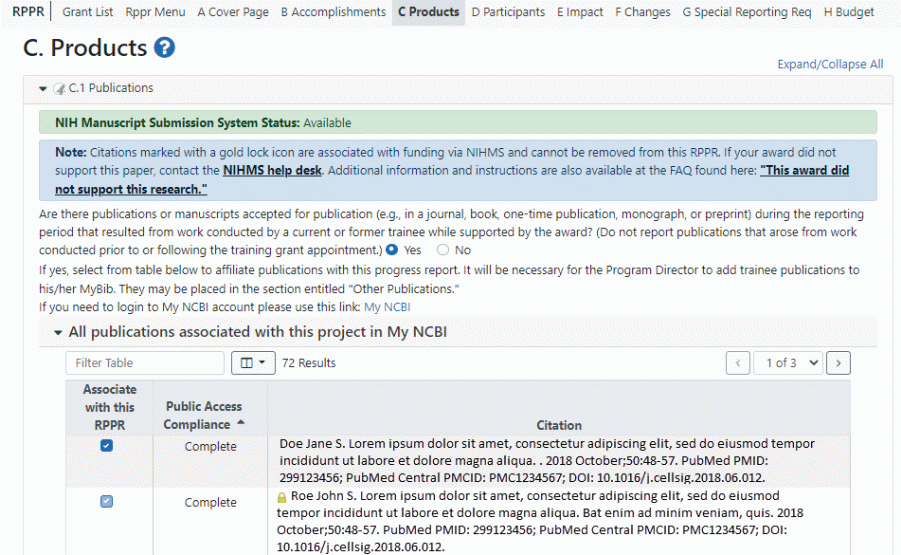Screen dimensions: 901x555
Task: Open the column visibility dropdown
Action: (252, 363)
